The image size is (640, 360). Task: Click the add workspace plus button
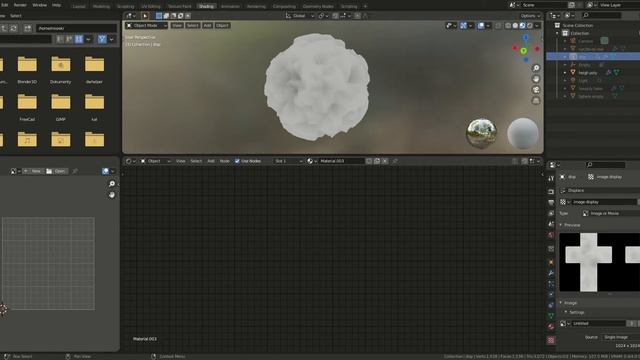[365, 7]
